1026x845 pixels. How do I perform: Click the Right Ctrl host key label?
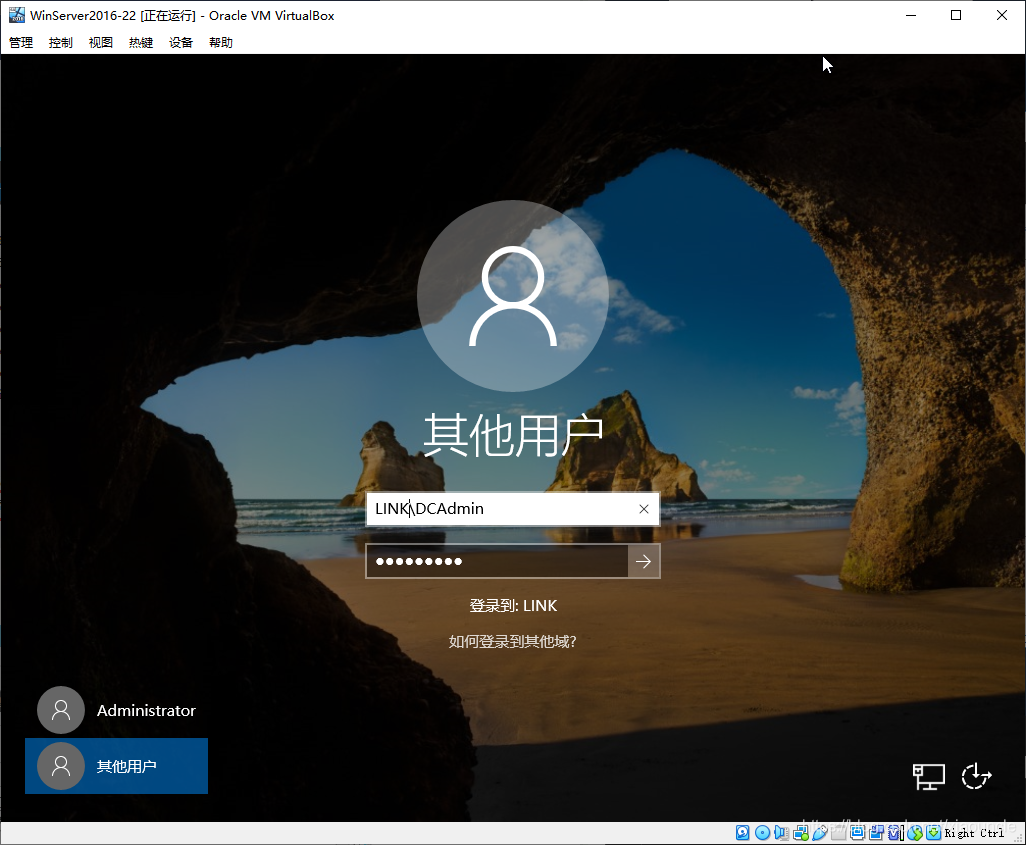[x=974, y=833]
